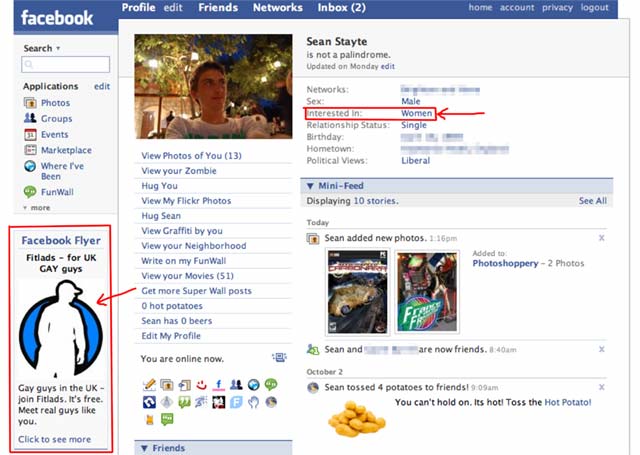Open the Photos application icon in sidebar
Image resolution: width=640 pixels, height=455 pixels.
point(30,103)
